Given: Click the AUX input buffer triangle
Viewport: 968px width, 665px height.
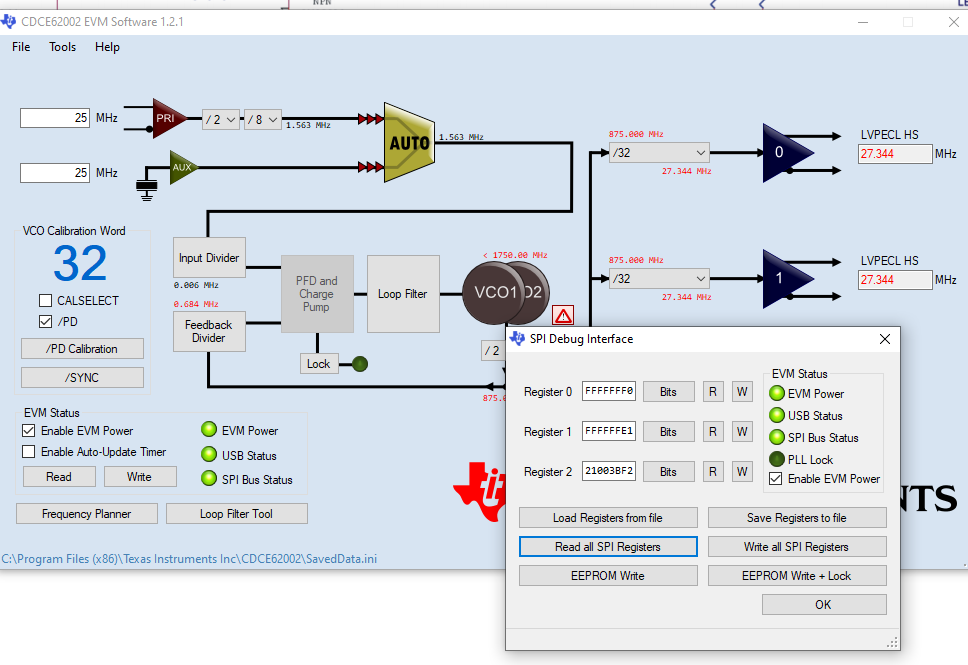Looking at the screenshot, I should pos(183,167).
